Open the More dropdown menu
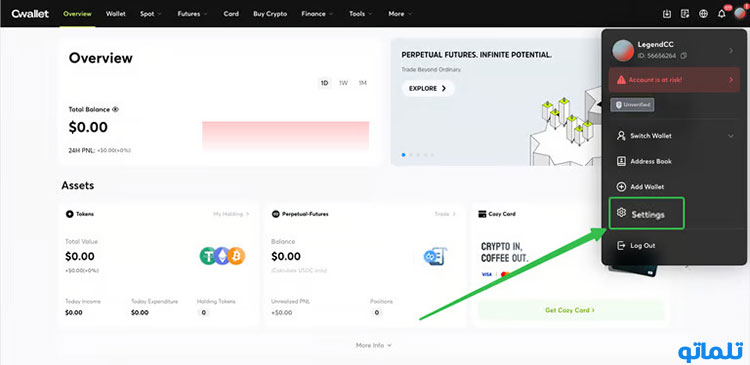This screenshot has width=750, height=365. point(400,14)
